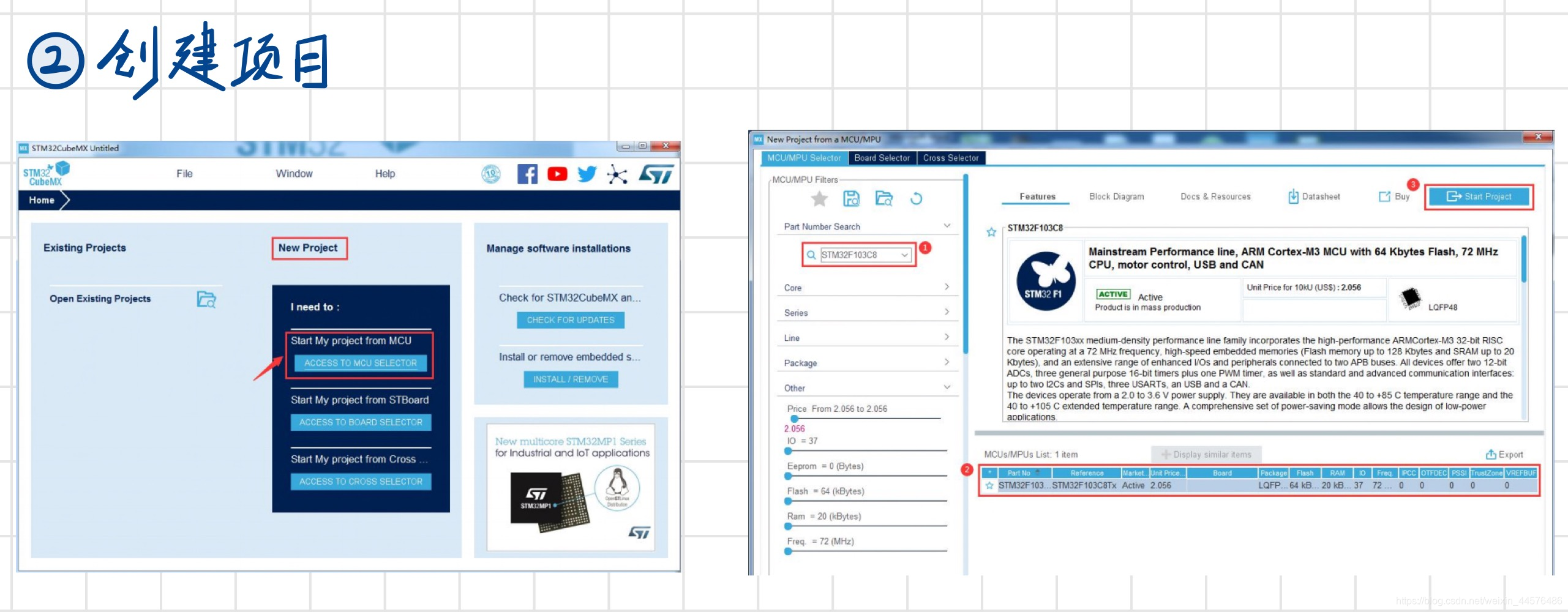The width and height of the screenshot is (1568, 612).
Task: Switch to MCU/MPU Selector tab
Action: coord(804,158)
